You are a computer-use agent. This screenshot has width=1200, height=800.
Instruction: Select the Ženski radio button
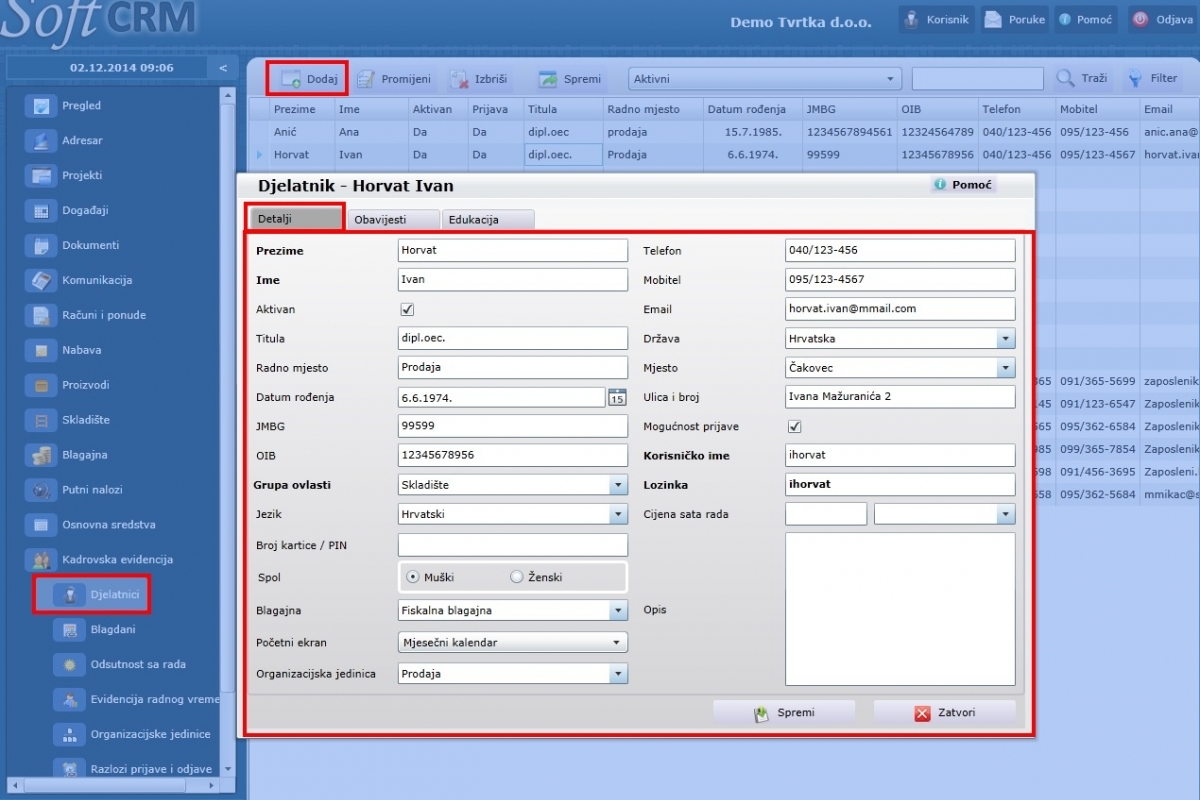[x=517, y=577]
